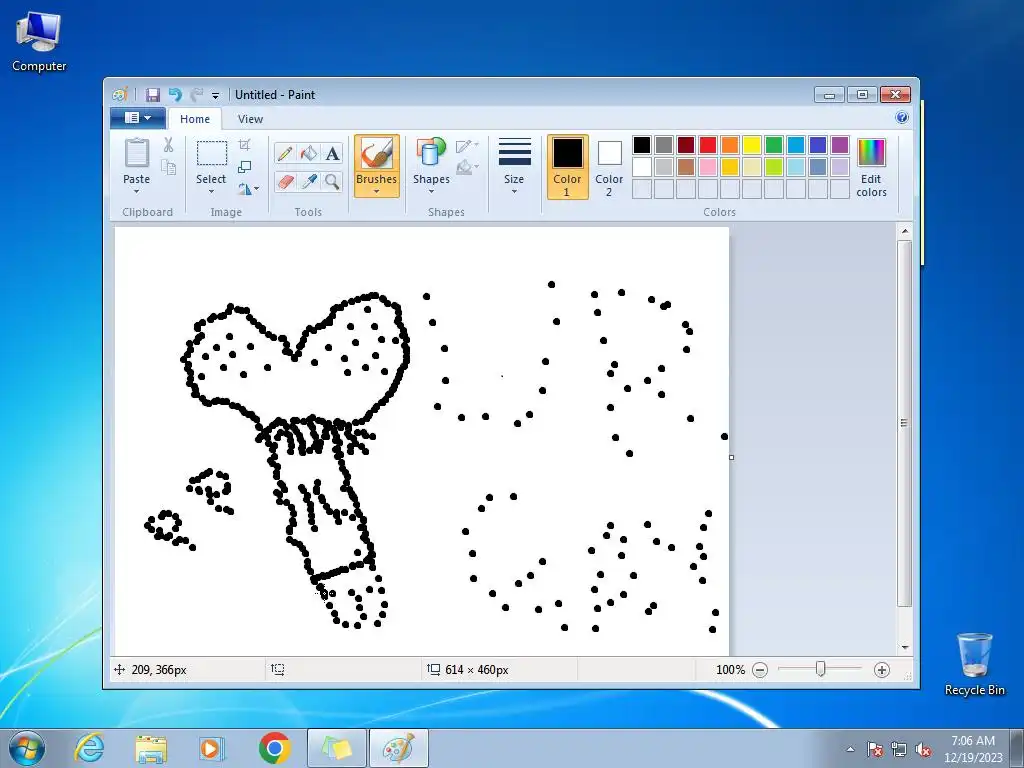Open the Computer desktop icon

click(x=39, y=41)
